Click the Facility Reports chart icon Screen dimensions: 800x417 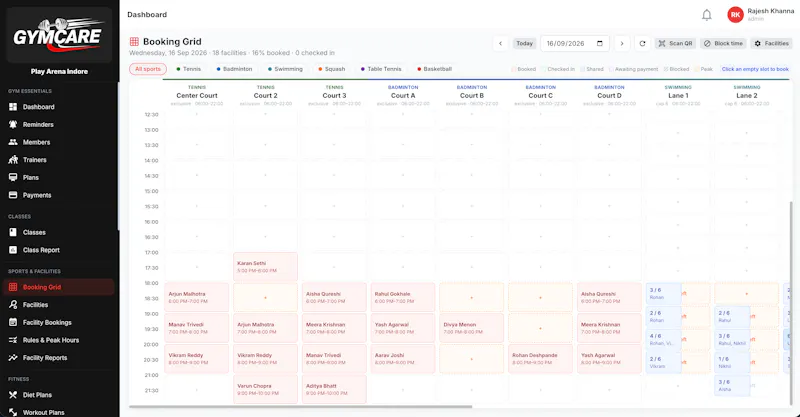tap(13, 358)
